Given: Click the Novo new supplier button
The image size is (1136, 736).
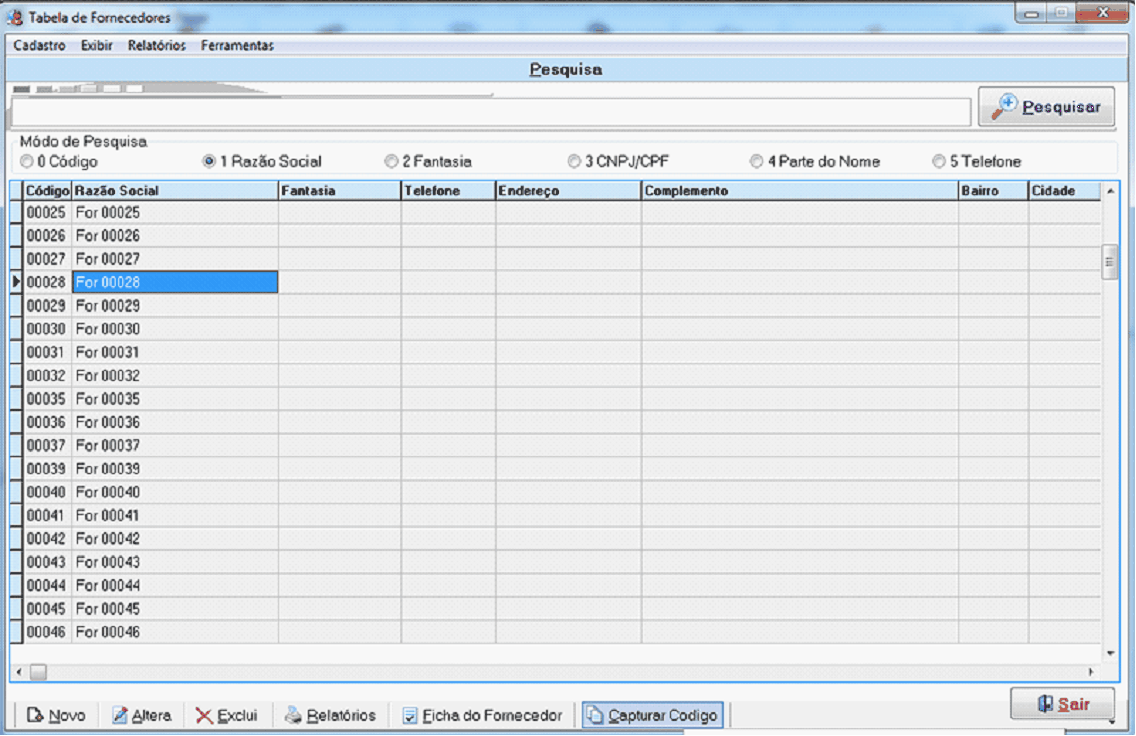Looking at the screenshot, I should point(56,715).
